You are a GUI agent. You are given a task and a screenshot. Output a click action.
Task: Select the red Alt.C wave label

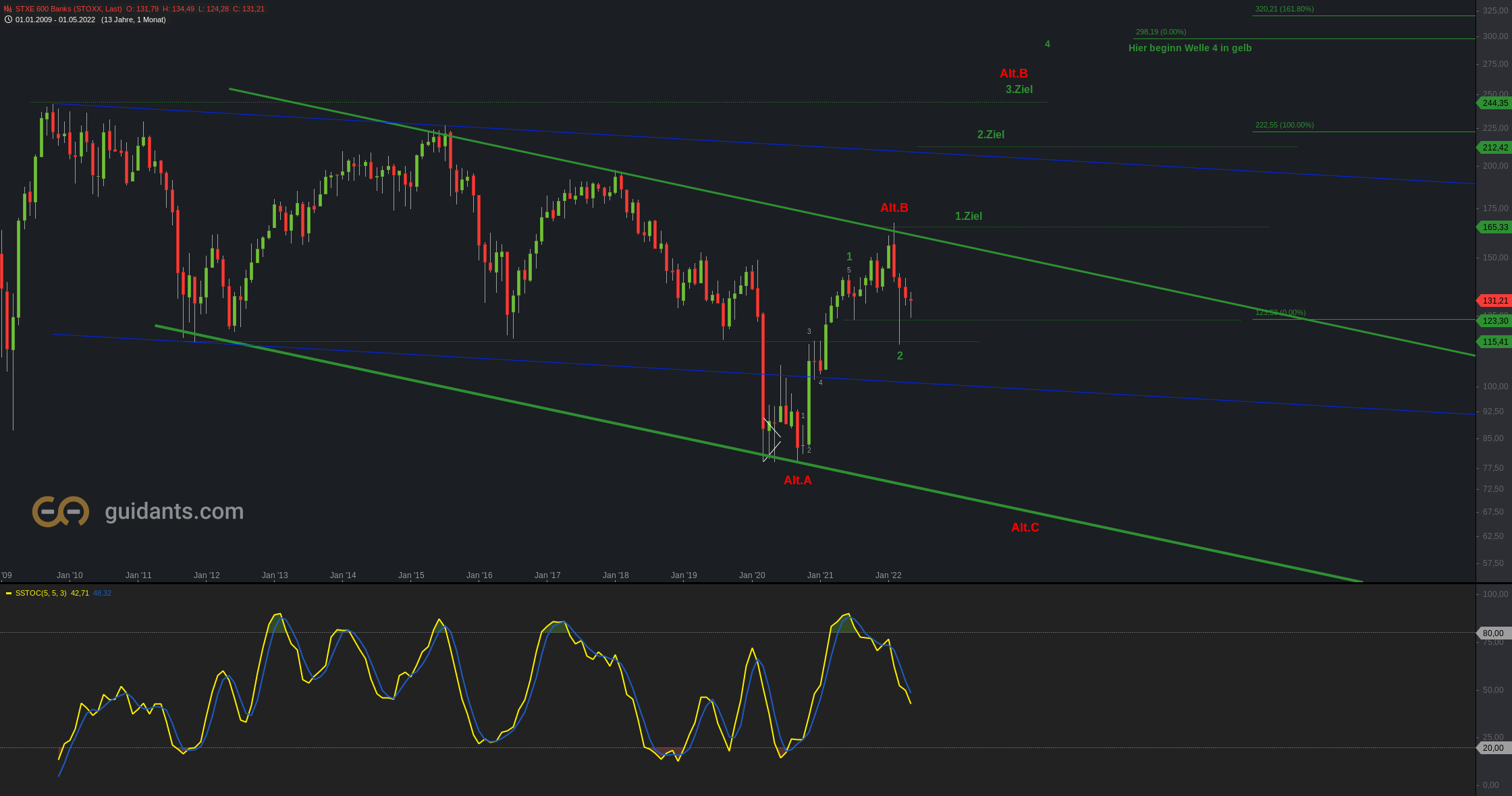point(1025,528)
